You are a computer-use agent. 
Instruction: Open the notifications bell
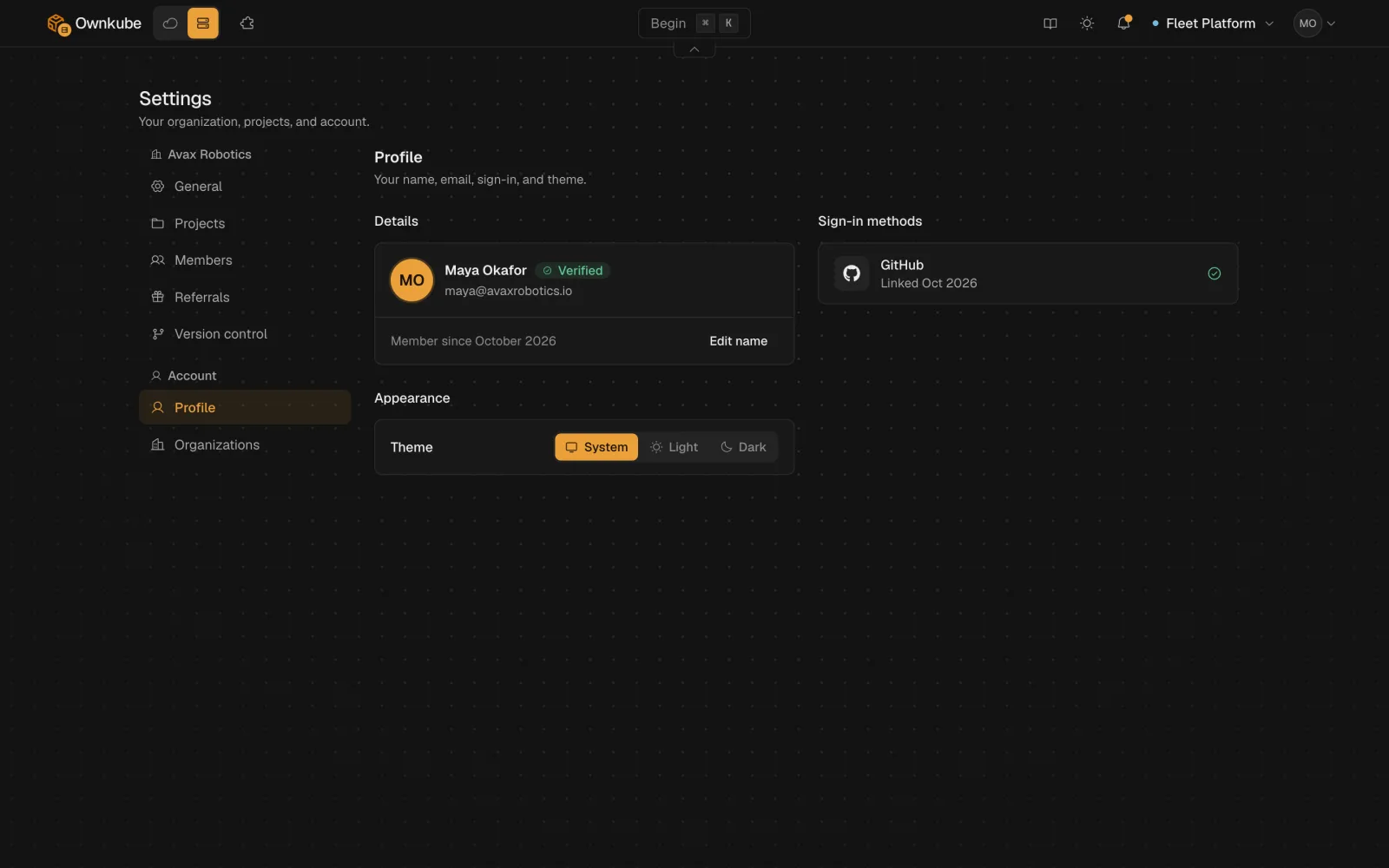click(1123, 23)
